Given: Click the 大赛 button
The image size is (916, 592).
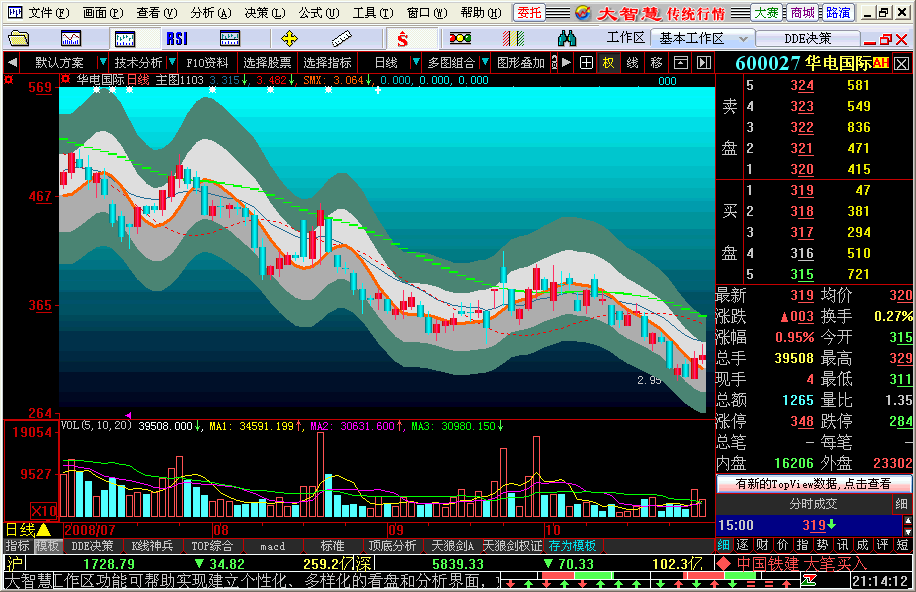Looking at the screenshot, I should coord(766,12).
